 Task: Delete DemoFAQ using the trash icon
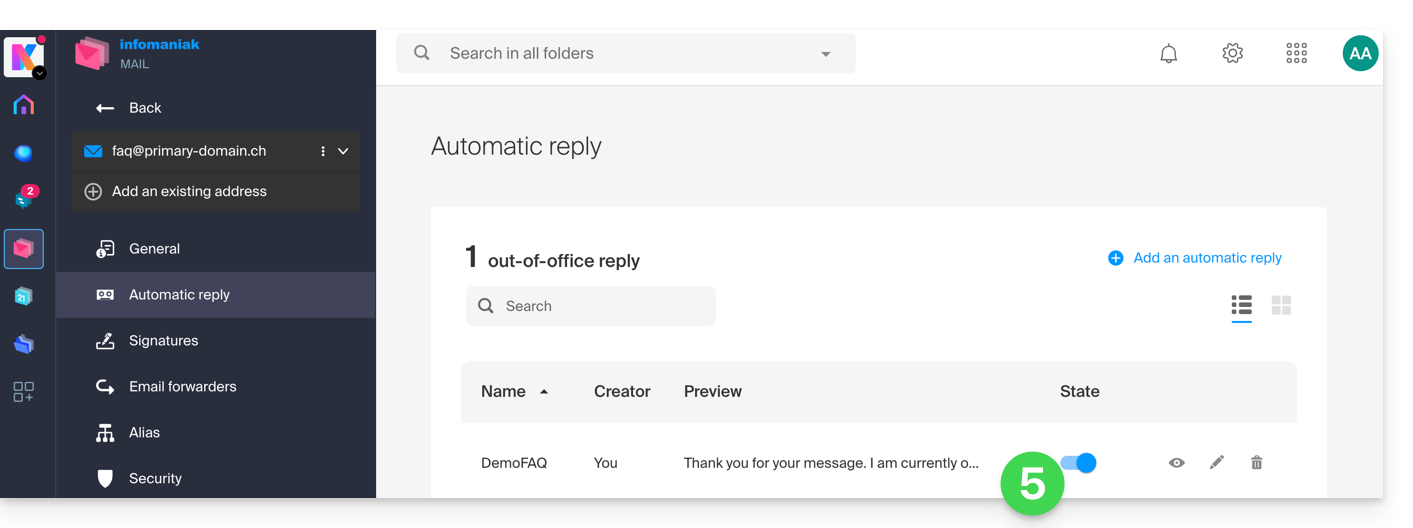(x=1256, y=462)
